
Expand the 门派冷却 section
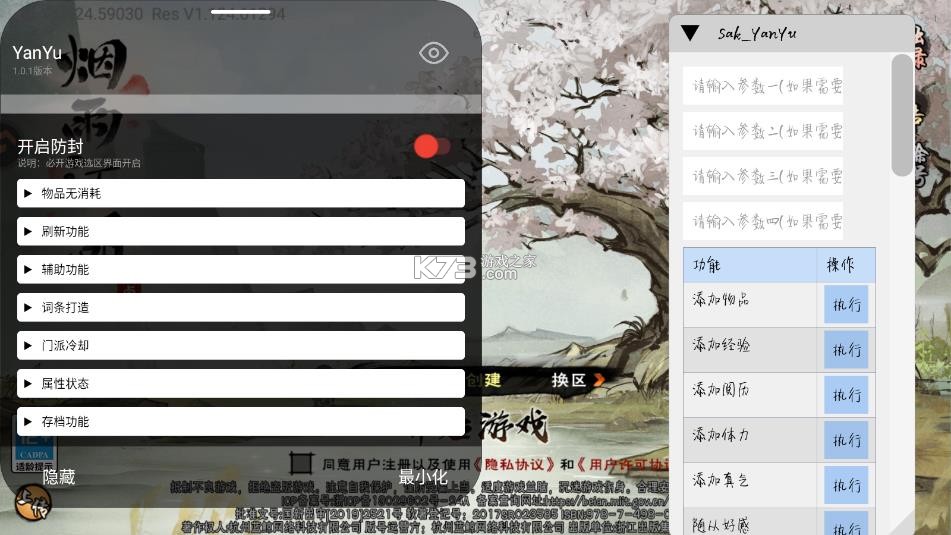[241, 346]
